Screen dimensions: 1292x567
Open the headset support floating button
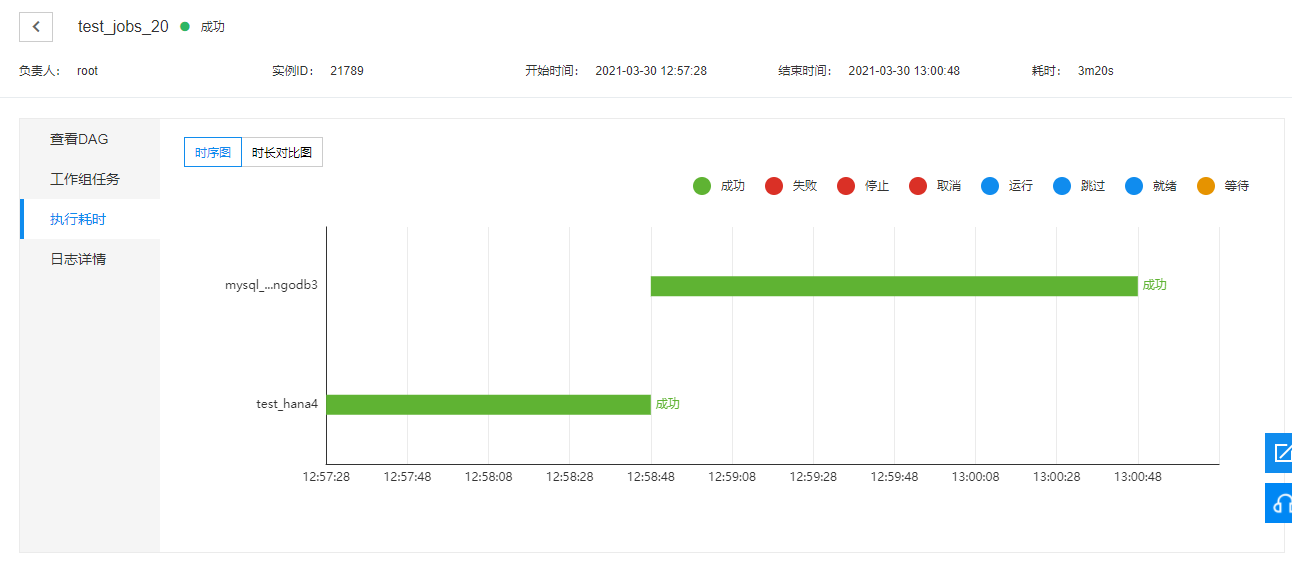tap(1279, 503)
